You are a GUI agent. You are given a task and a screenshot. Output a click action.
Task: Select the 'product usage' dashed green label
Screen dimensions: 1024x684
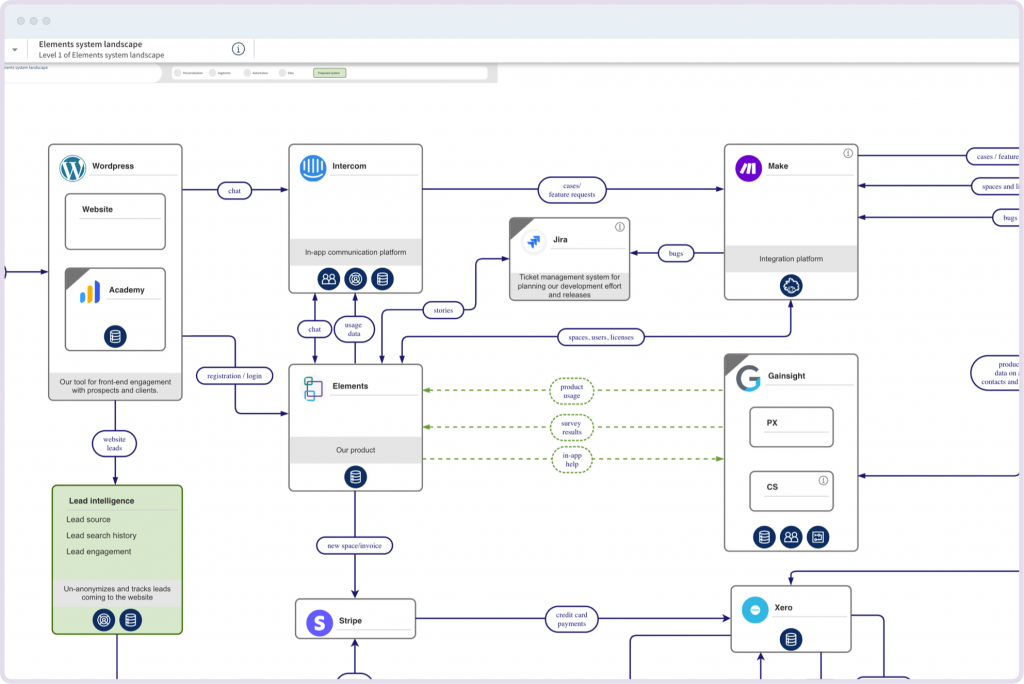click(571, 390)
